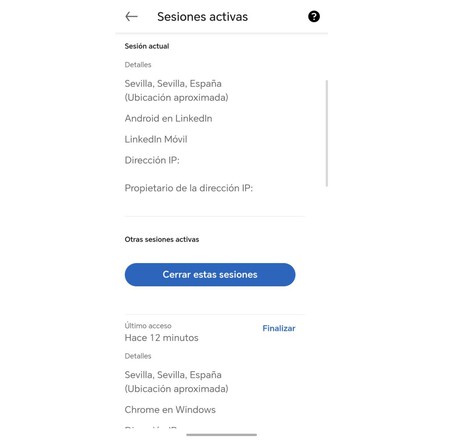The image size is (450, 442).
Task: Click the Chrome en Windows entry
Action: click(x=170, y=410)
